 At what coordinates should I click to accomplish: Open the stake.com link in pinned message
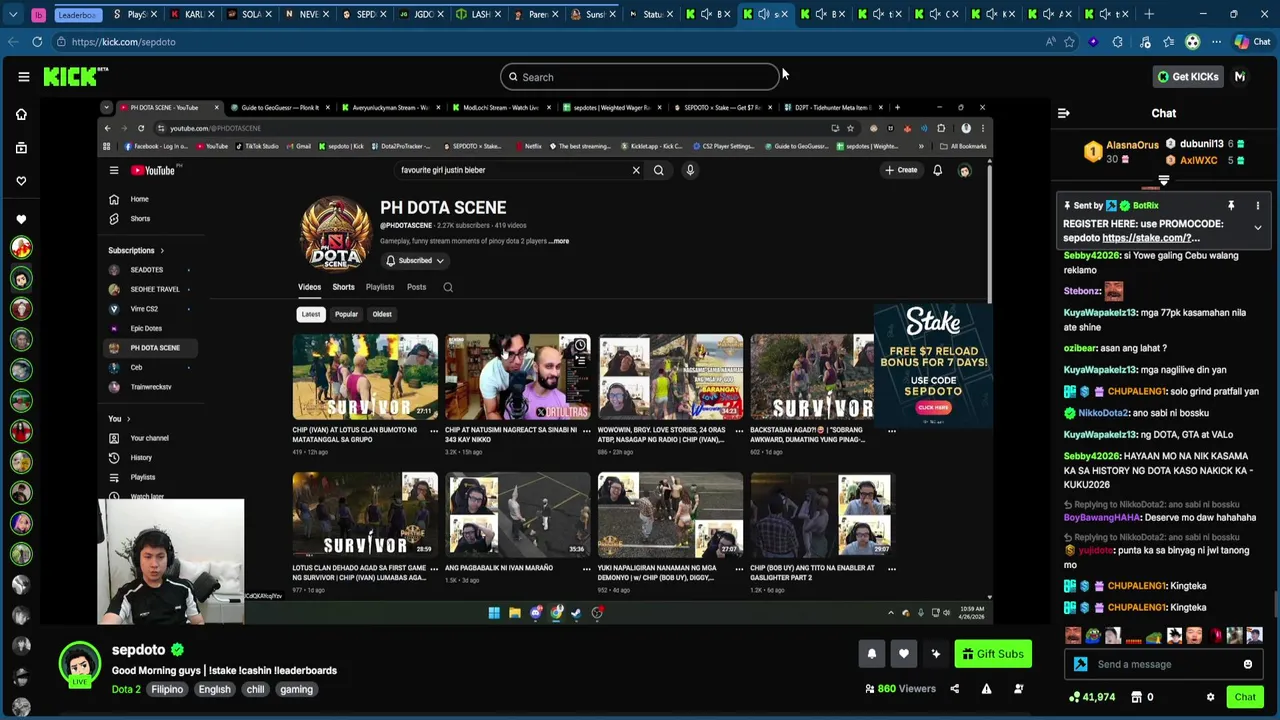point(1150,238)
